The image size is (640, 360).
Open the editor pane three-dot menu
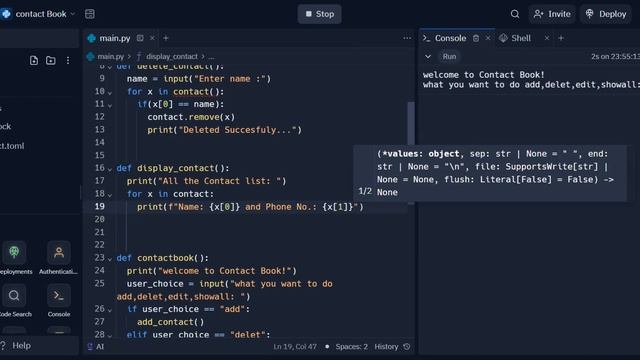pos(407,38)
